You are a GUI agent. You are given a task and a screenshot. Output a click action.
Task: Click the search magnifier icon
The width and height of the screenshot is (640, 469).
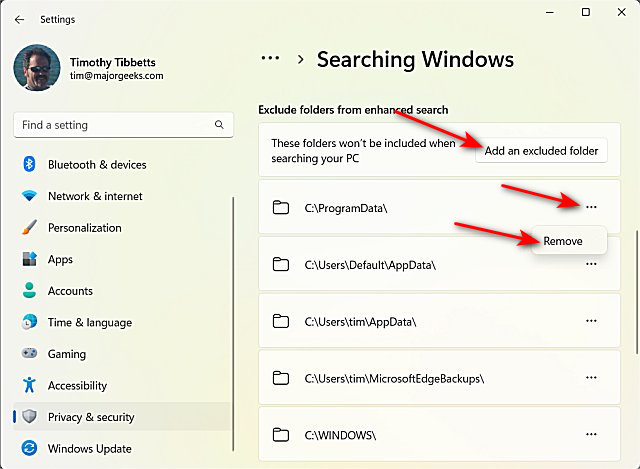tap(219, 125)
